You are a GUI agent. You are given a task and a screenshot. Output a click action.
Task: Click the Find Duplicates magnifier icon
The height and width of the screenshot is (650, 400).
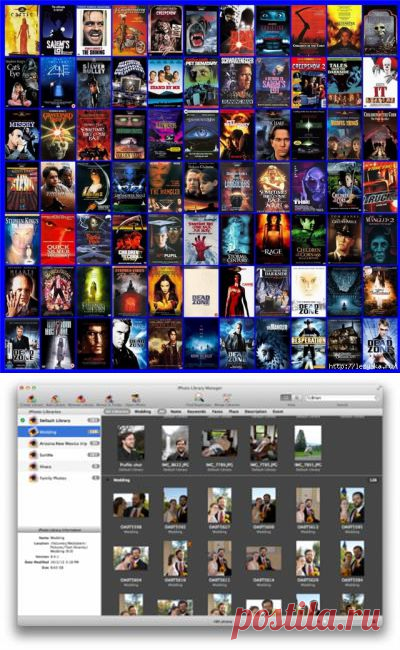(199, 398)
